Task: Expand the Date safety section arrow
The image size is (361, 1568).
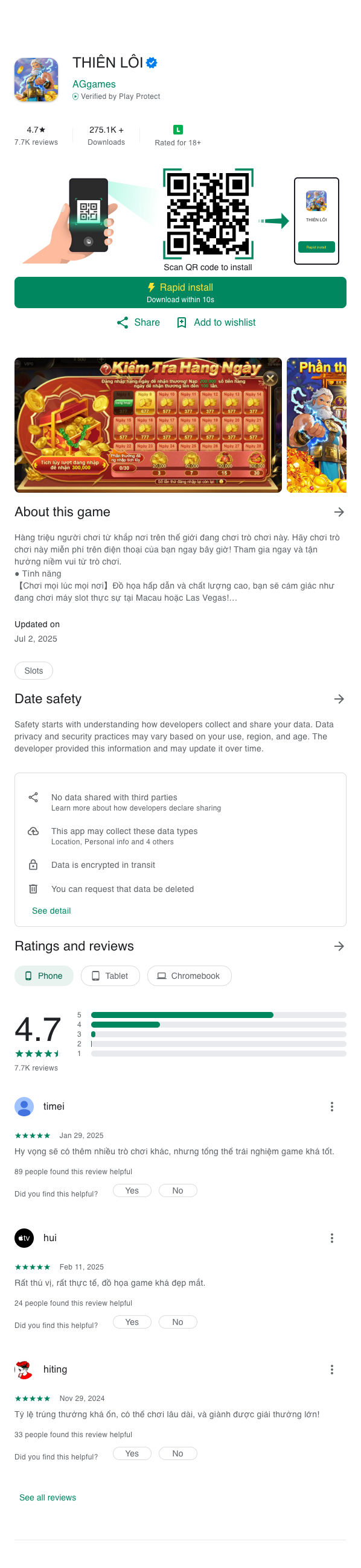Action: 339,700
